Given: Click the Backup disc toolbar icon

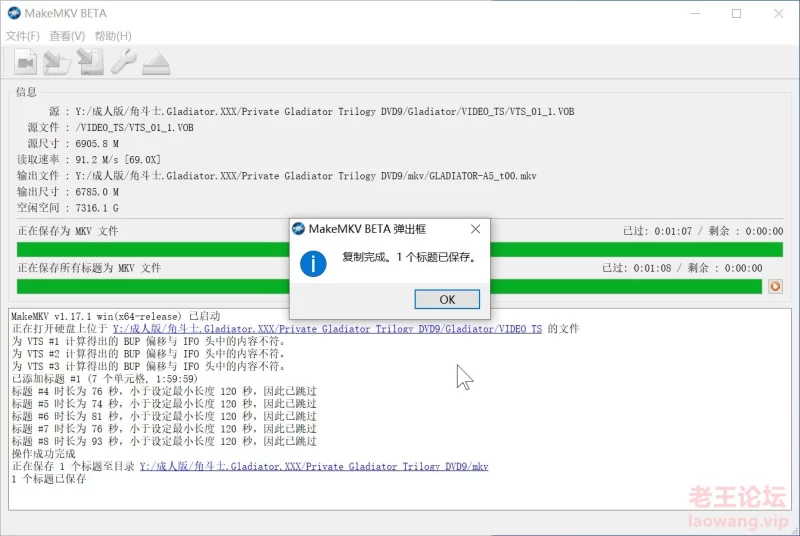Looking at the screenshot, I should coord(90,63).
